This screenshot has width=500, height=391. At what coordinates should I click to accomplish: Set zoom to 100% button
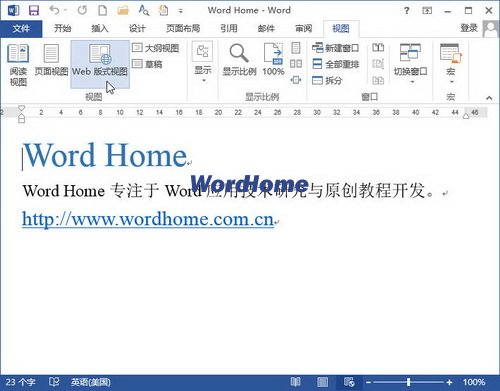pos(273,60)
